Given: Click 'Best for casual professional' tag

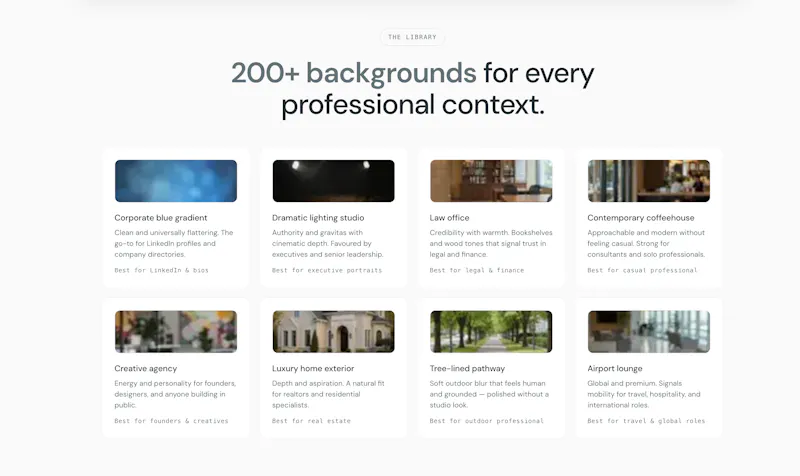Looking at the screenshot, I should [x=642, y=270].
